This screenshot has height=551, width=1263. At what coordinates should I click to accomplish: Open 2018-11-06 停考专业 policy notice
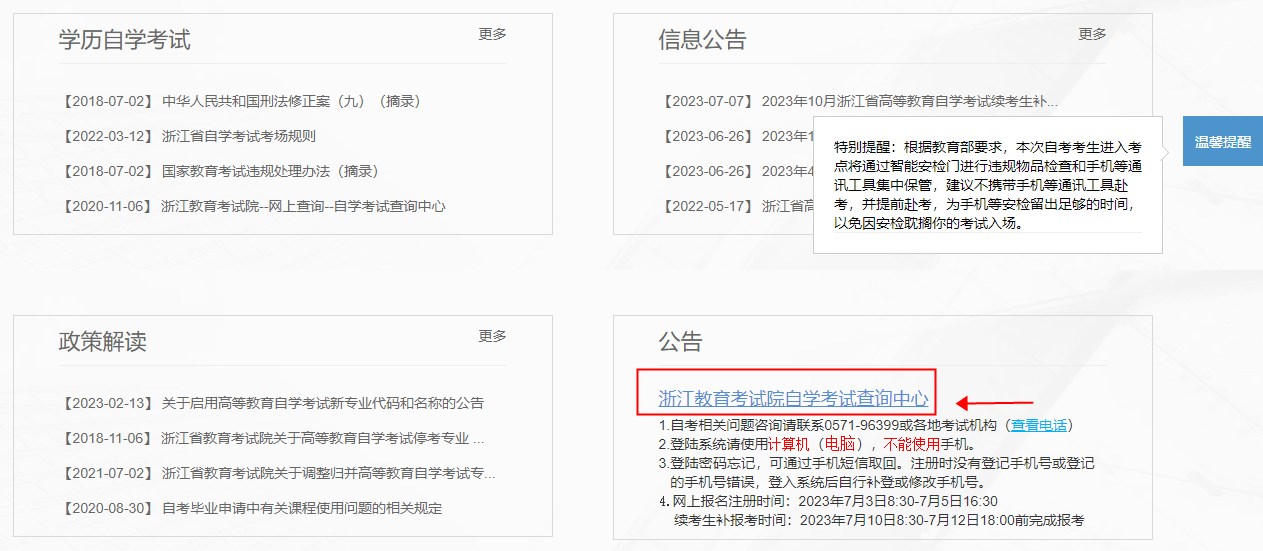click(322, 438)
